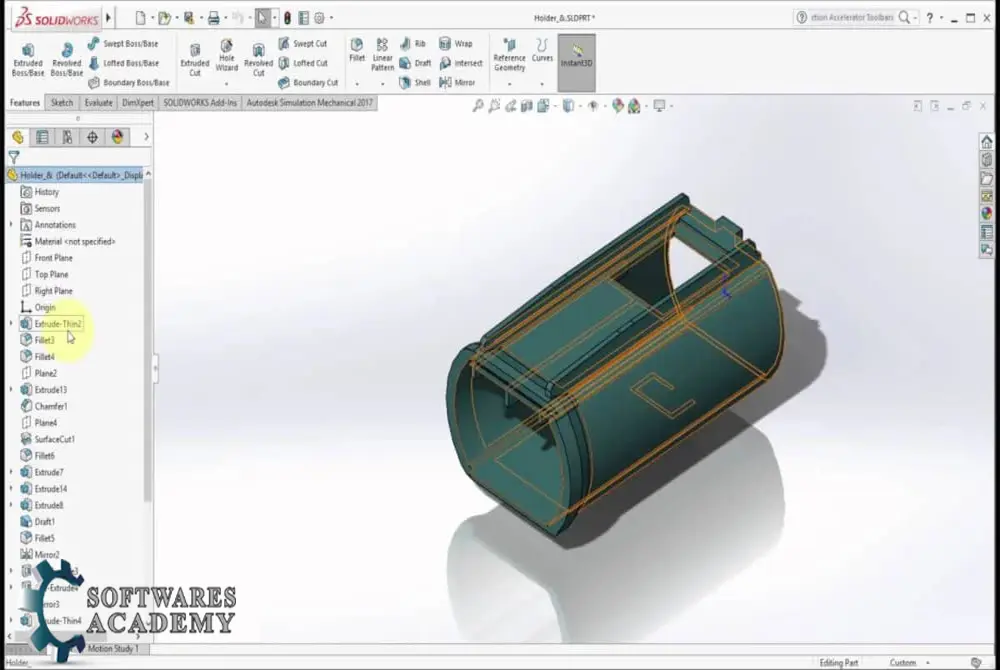Open the Help question mark

pos(930,18)
